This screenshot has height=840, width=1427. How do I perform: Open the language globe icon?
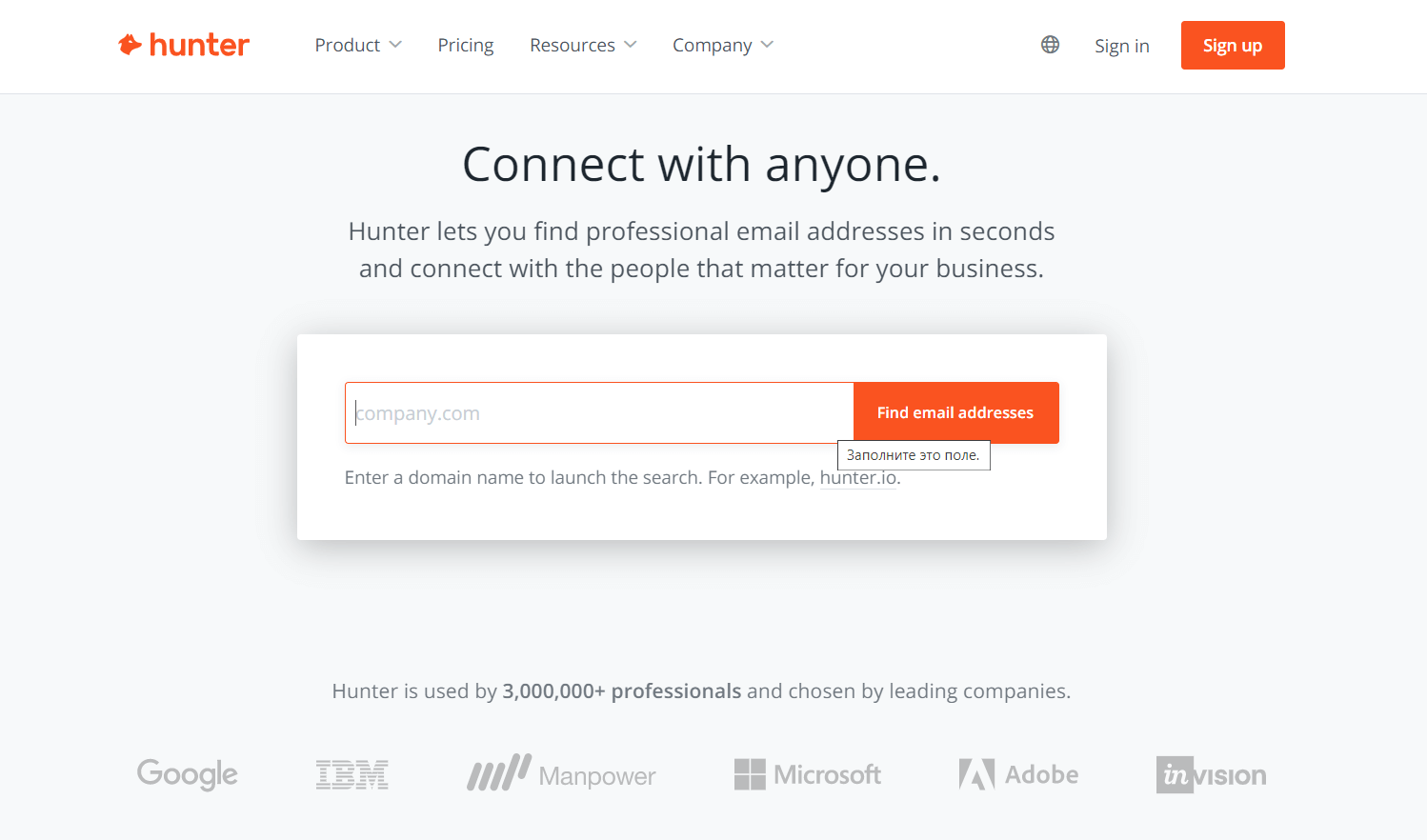(x=1050, y=45)
